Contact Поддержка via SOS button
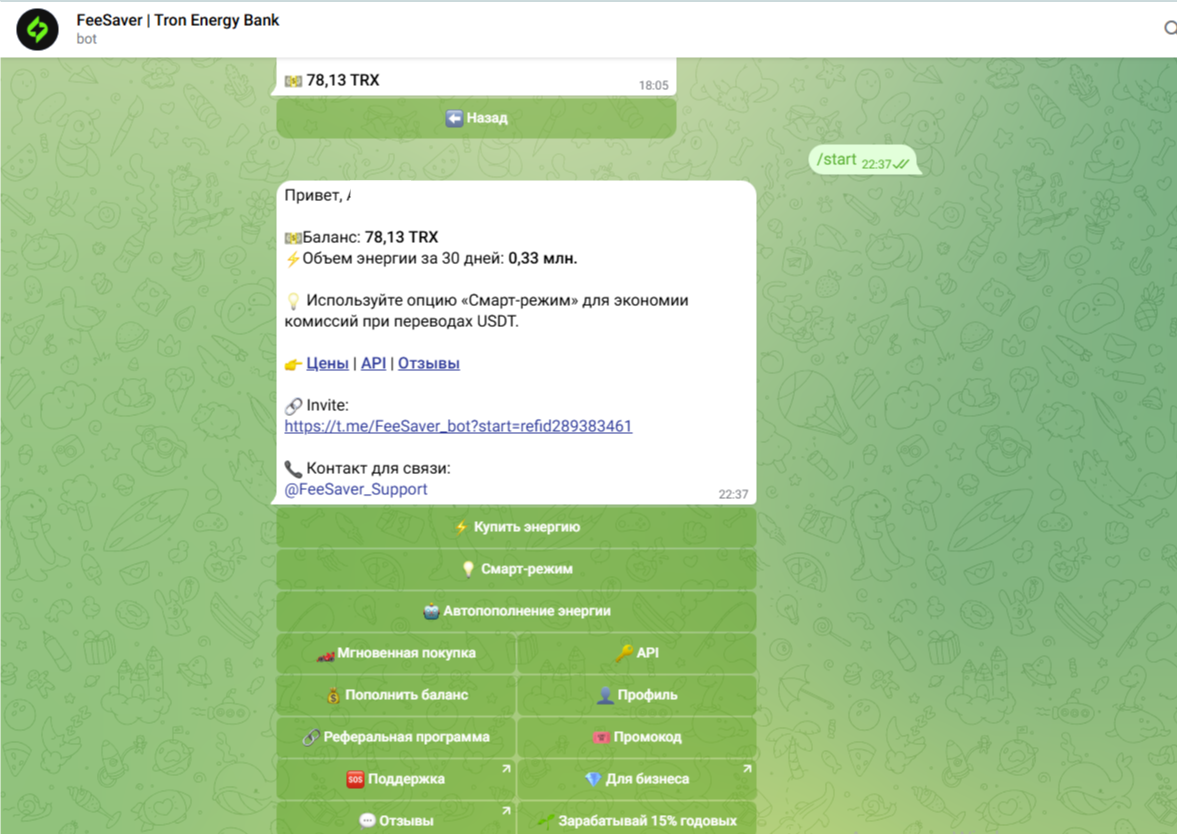1177x834 pixels. click(x=396, y=779)
